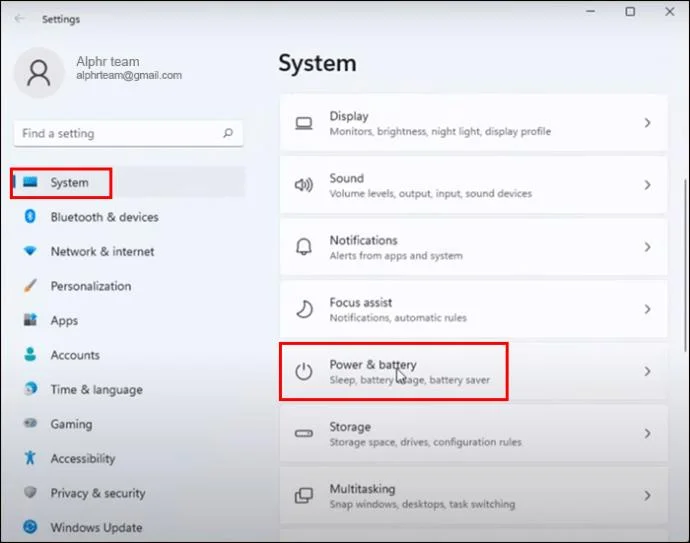This screenshot has width=690, height=543.
Task: Open Gaming section
Action: tap(128, 424)
